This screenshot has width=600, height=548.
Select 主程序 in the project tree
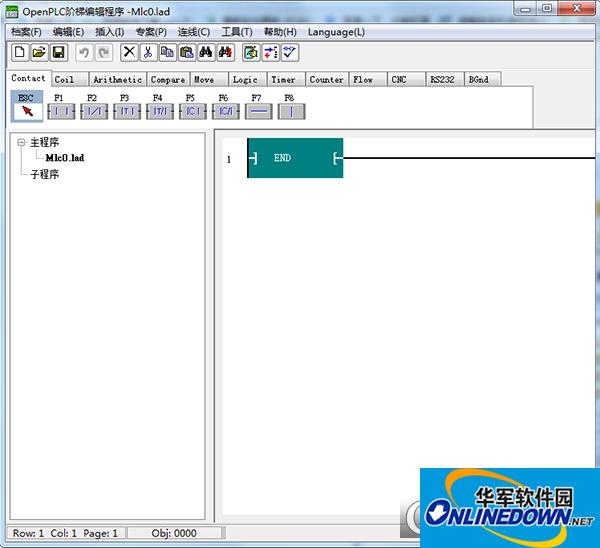[44, 142]
